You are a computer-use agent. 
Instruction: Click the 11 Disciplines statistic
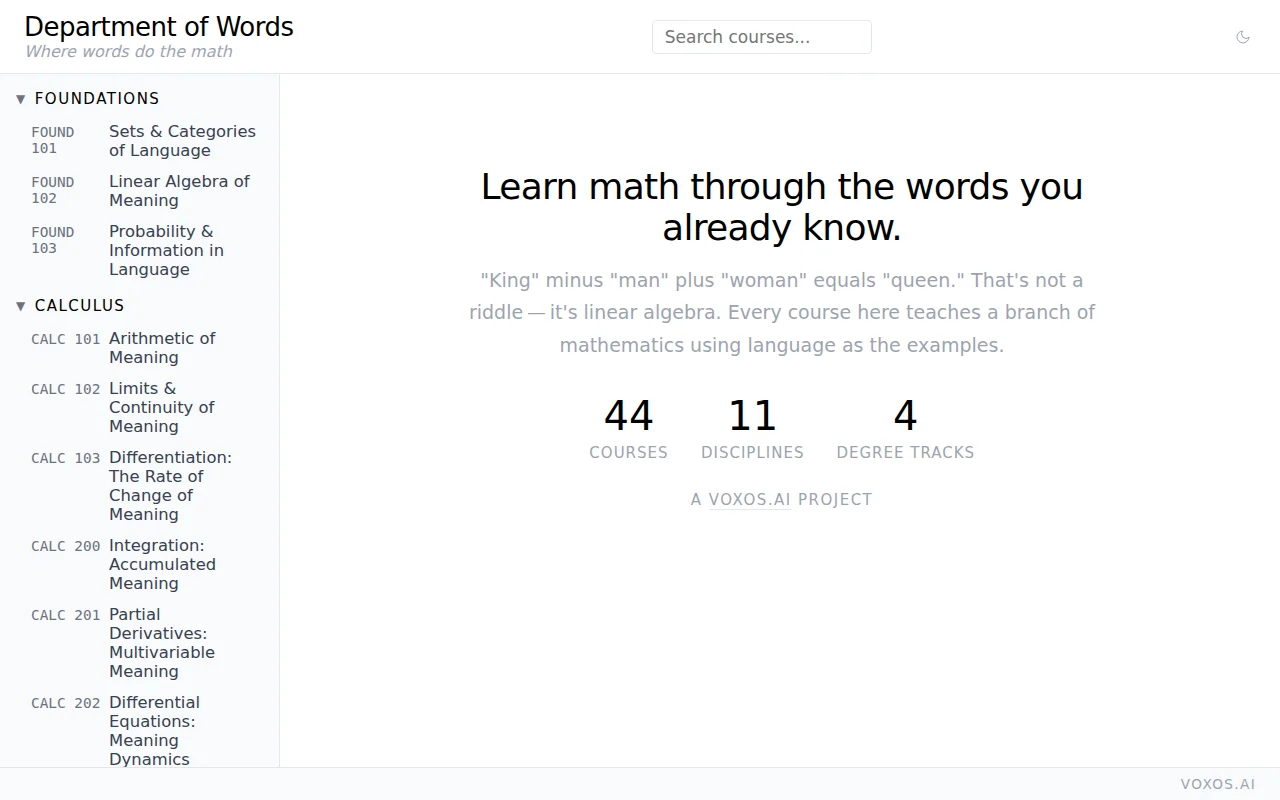(752, 428)
